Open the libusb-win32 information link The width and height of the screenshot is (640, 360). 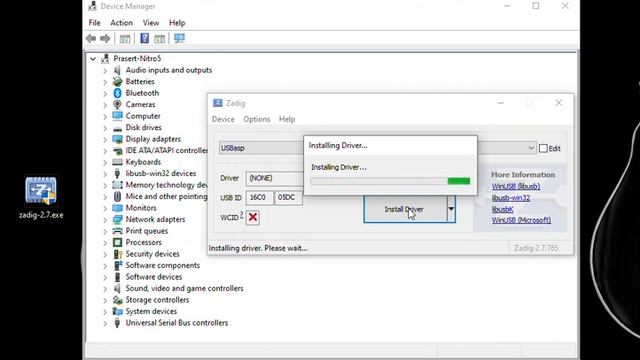click(x=511, y=198)
